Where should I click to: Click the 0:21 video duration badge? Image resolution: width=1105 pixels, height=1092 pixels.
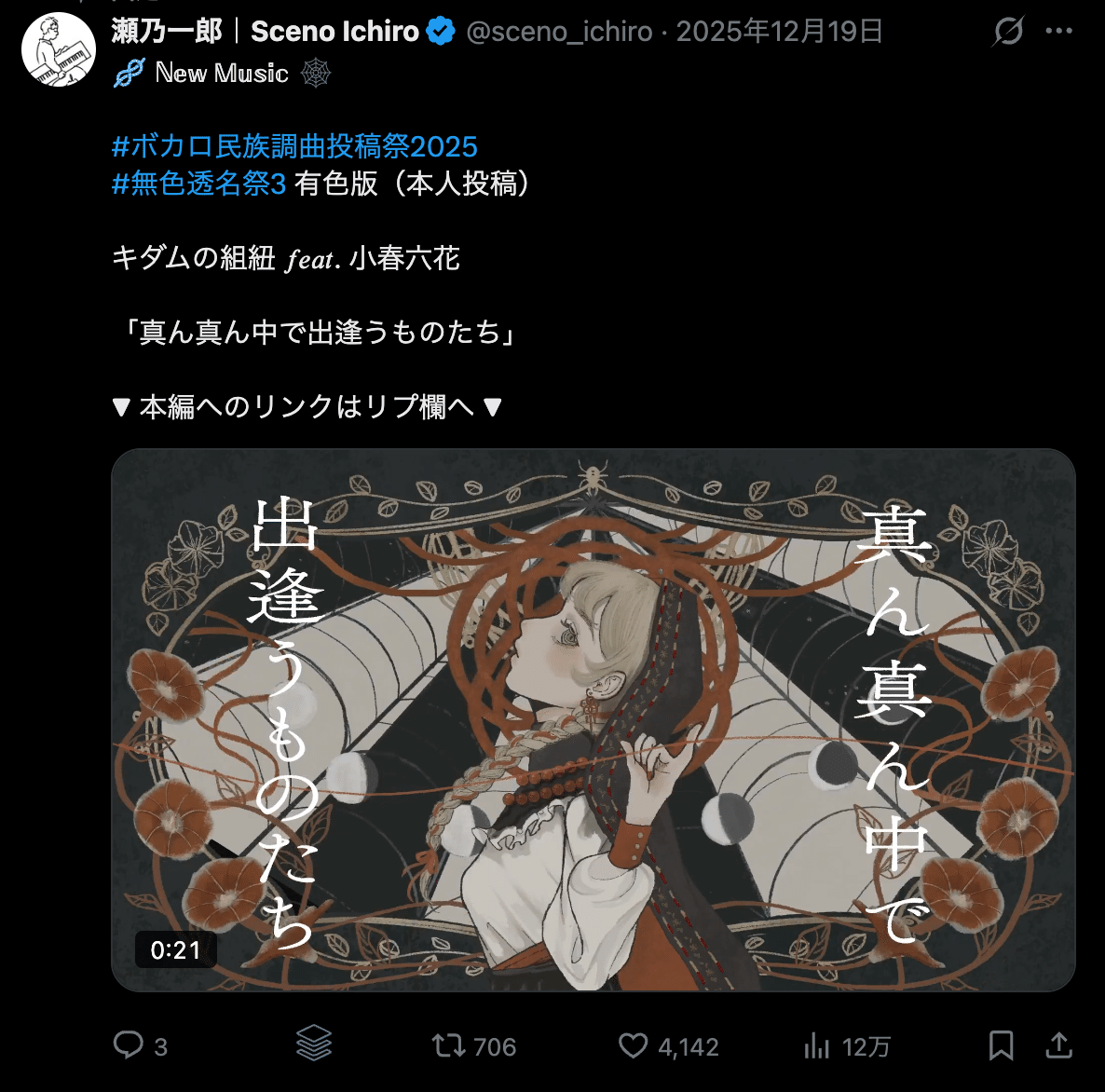point(175,949)
